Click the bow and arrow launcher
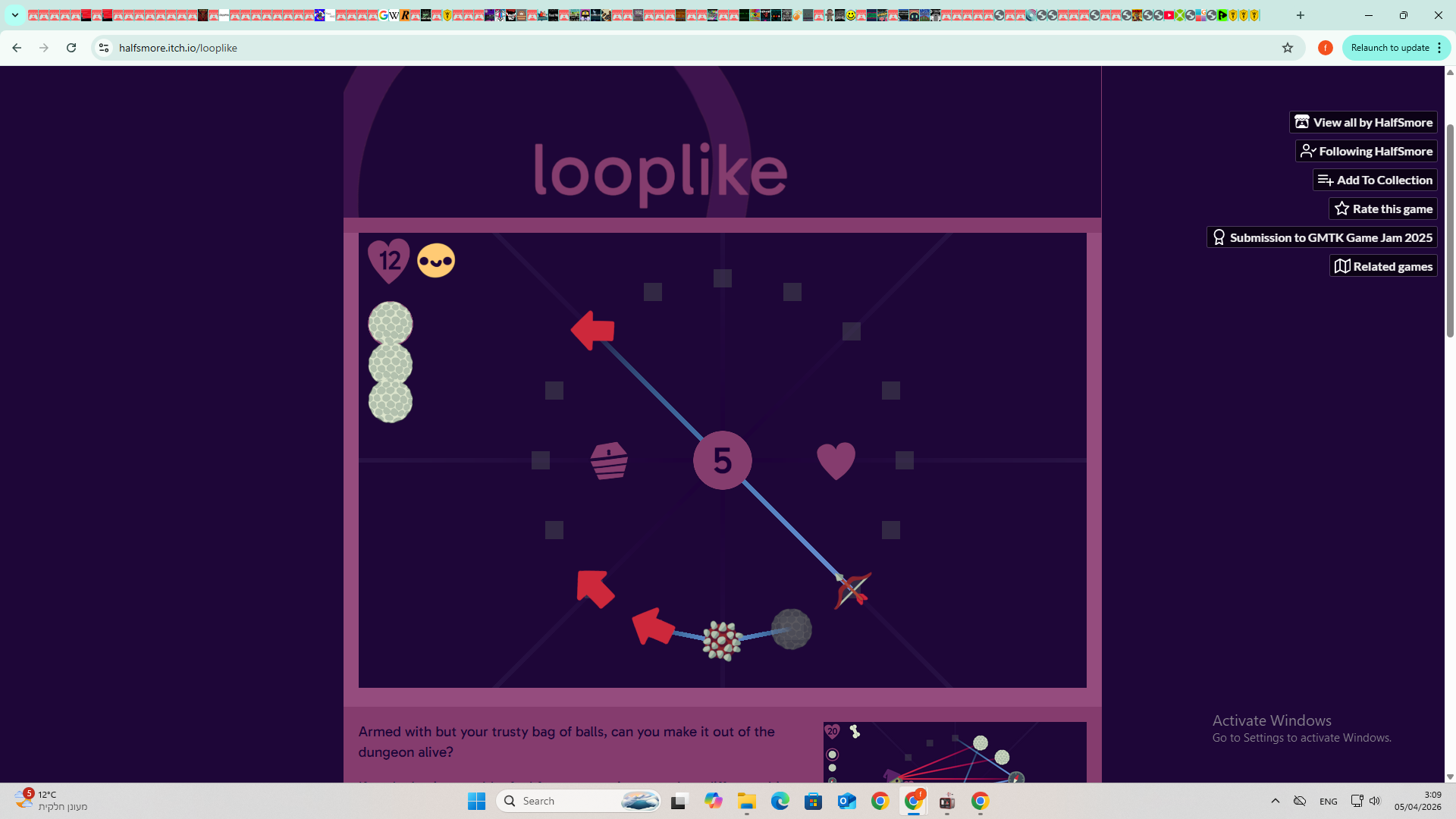The image size is (1456, 819). coord(852,590)
